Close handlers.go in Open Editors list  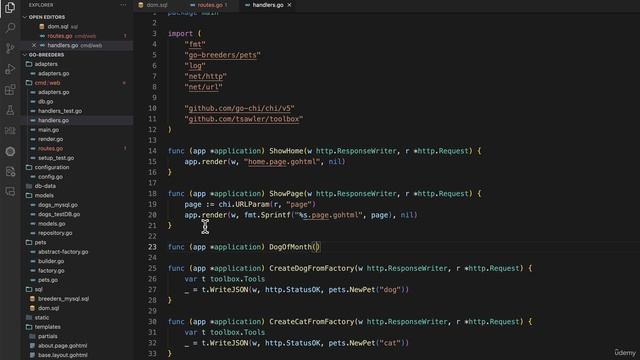34,45
